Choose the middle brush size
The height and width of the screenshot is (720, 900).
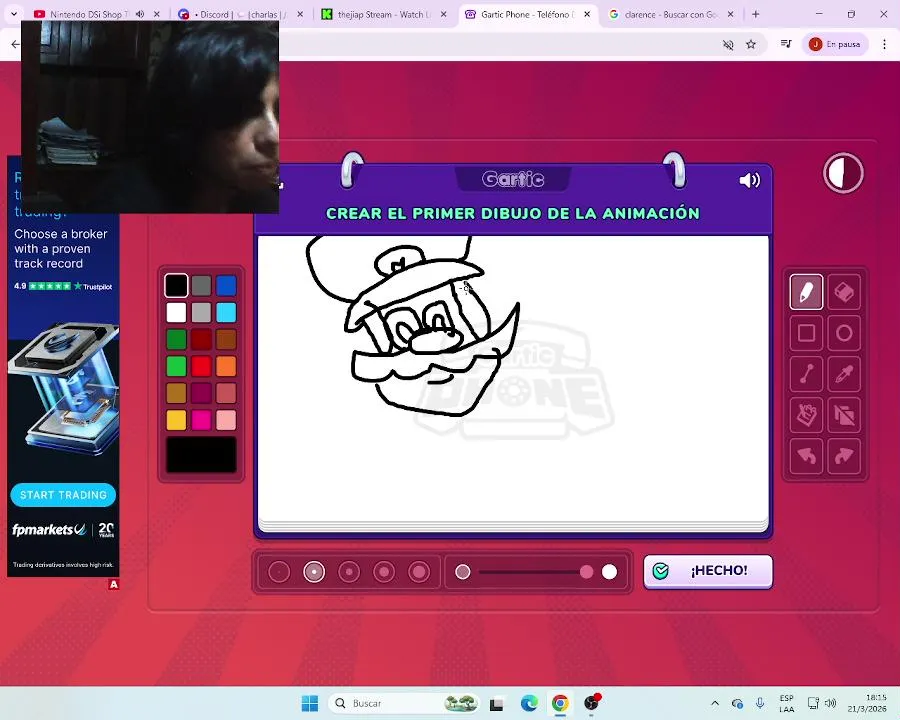click(x=349, y=572)
